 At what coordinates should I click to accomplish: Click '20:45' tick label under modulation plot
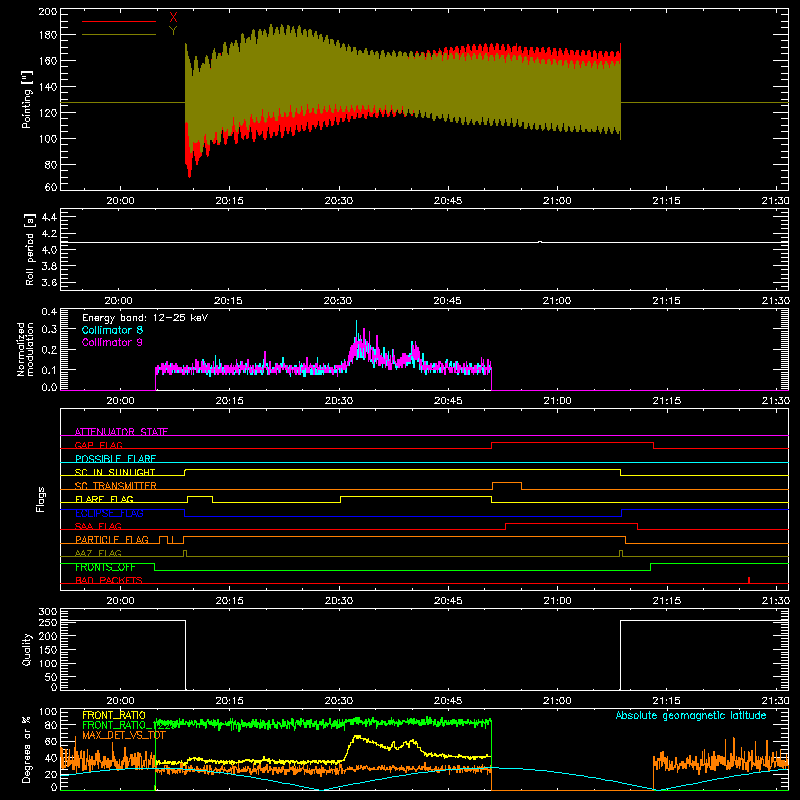point(448,401)
